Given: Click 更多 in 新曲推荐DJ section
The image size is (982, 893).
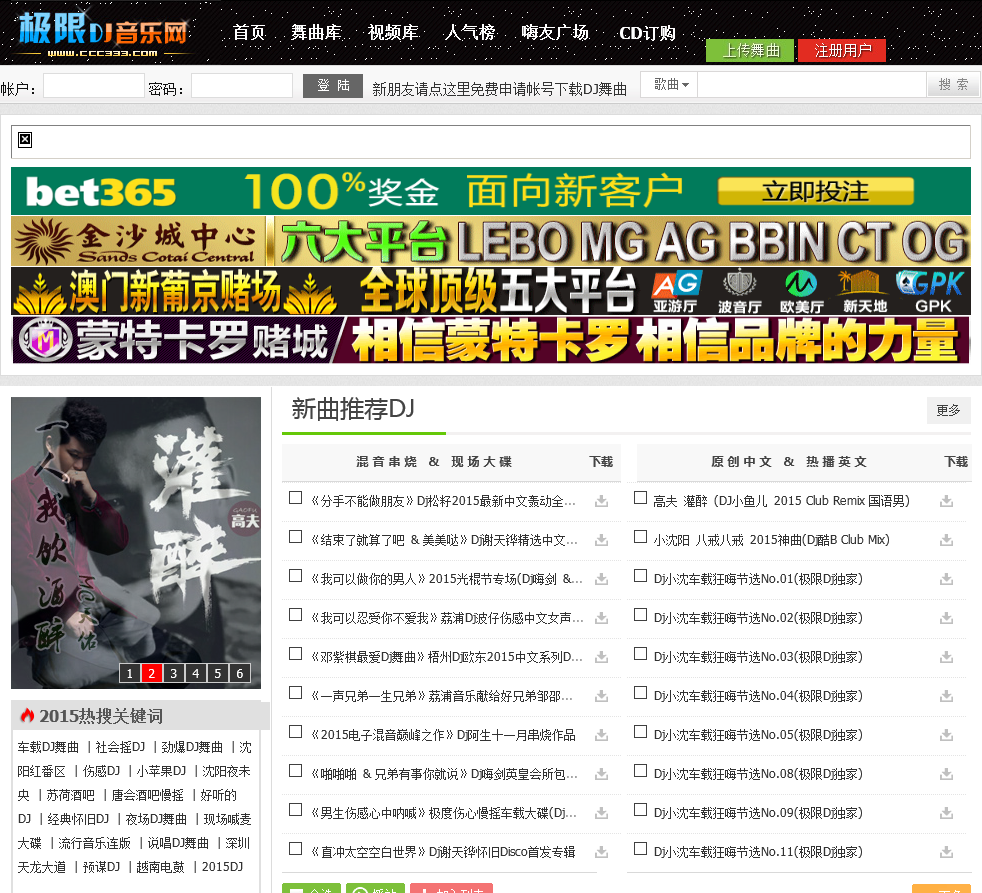Looking at the screenshot, I should (948, 410).
